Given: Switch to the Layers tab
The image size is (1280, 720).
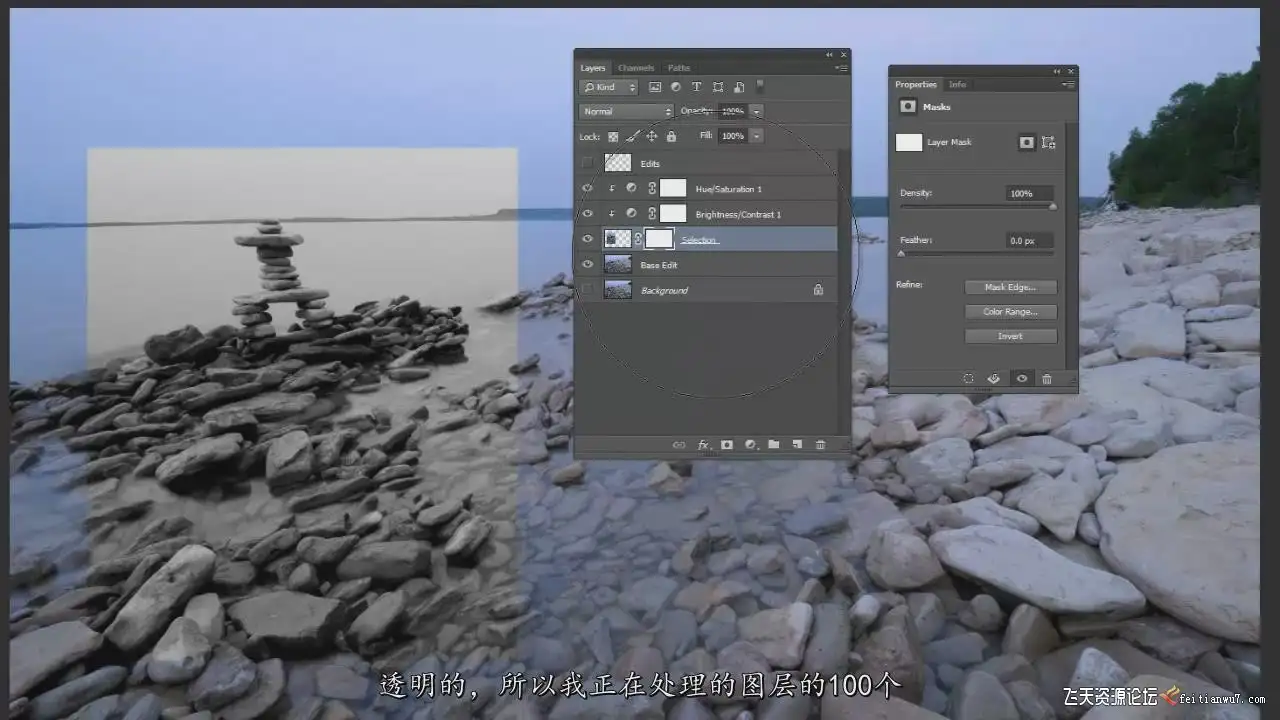Looking at the screenshot, I should [593, 68].
